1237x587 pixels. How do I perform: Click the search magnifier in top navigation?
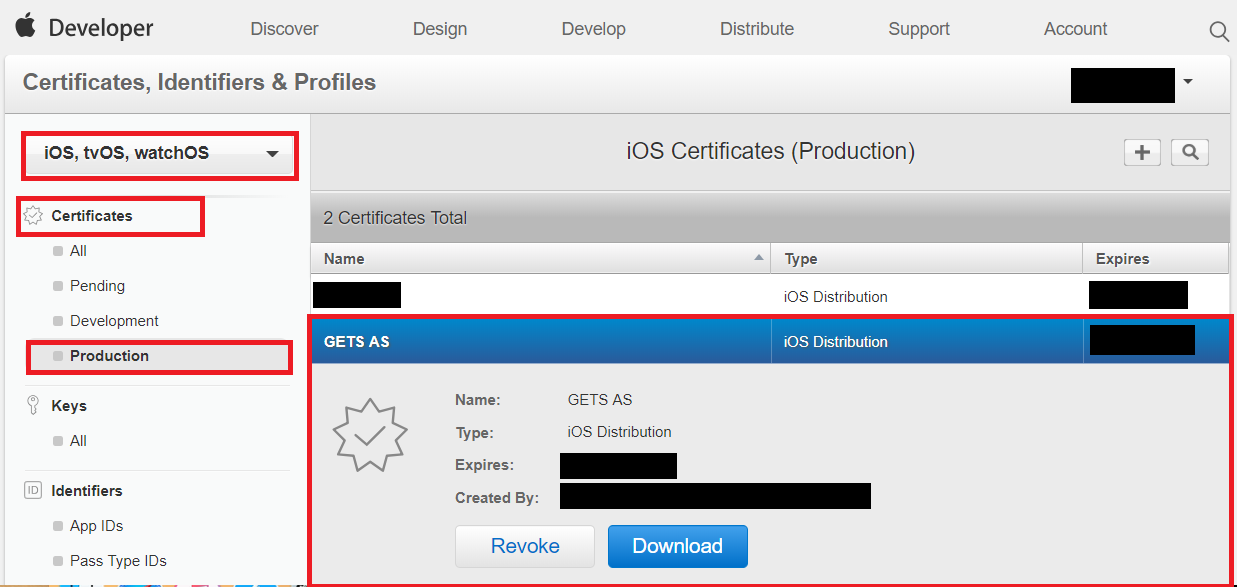click(1218, 31)
